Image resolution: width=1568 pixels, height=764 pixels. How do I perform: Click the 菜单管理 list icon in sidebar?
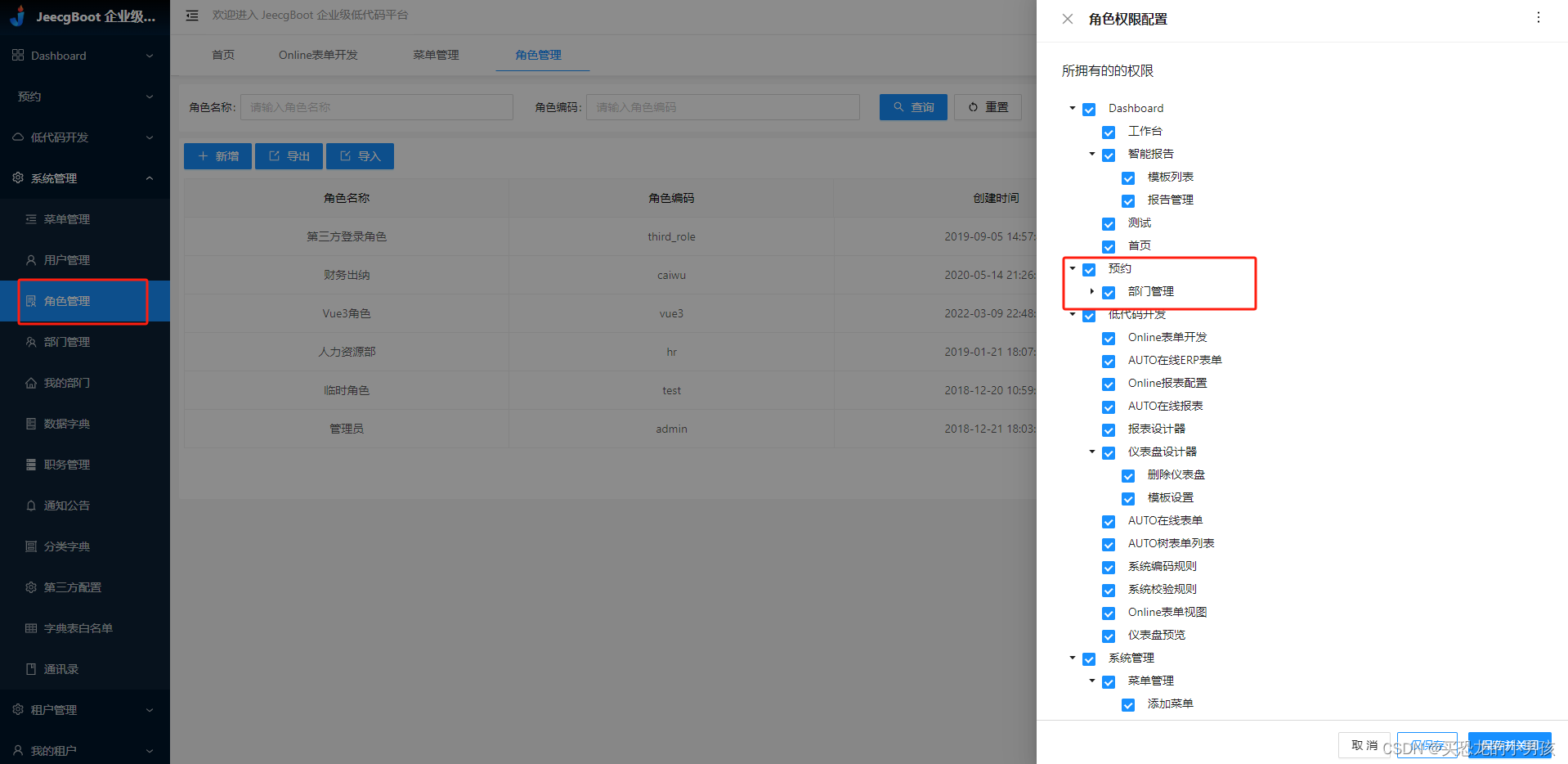tap(31, 218)
